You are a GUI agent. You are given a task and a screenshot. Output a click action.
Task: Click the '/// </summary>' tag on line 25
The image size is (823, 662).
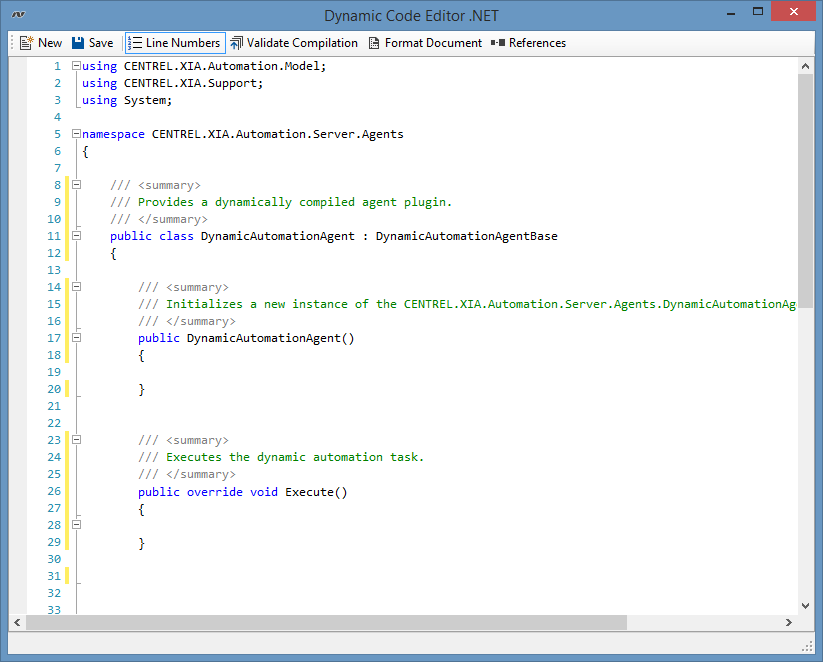187,474
